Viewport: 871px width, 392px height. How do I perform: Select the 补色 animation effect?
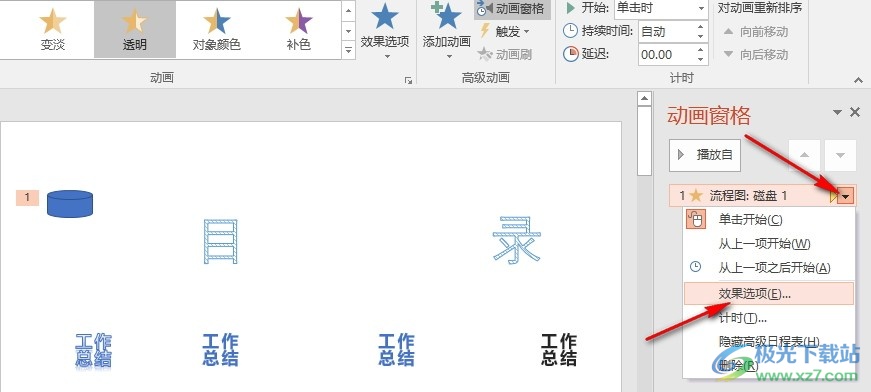[x=298, y=29]
